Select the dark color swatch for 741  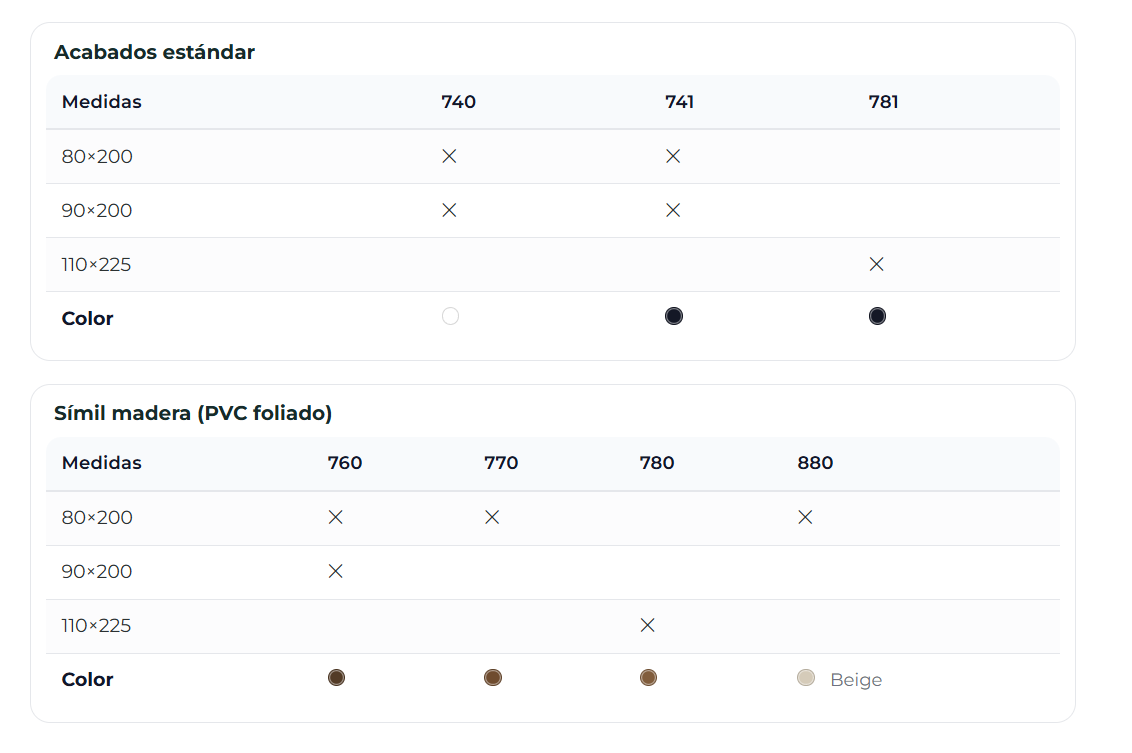674,317
